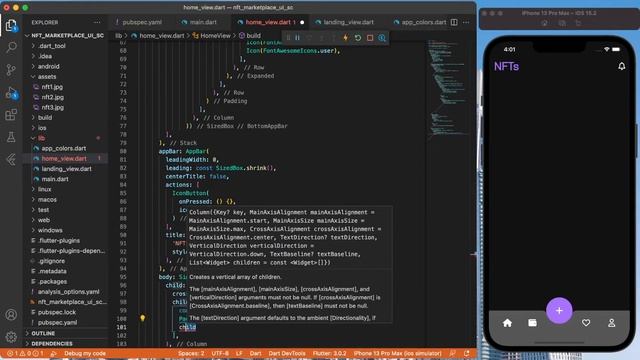This screenshot has width=640, height=360.
Task: Take a screenshot from the Simulator toolbar
Action: (562, 23)
